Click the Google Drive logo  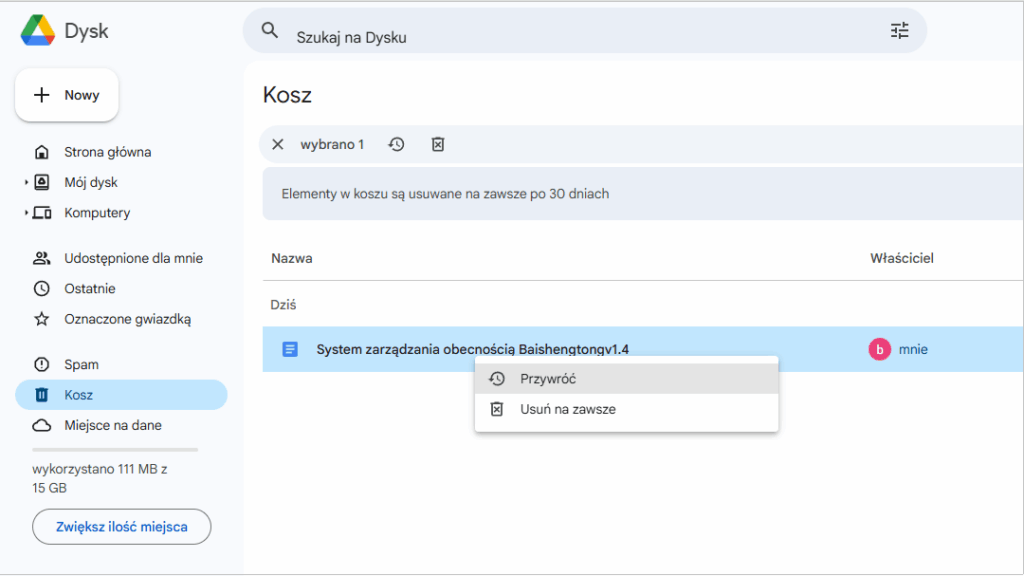click(38, 31)
